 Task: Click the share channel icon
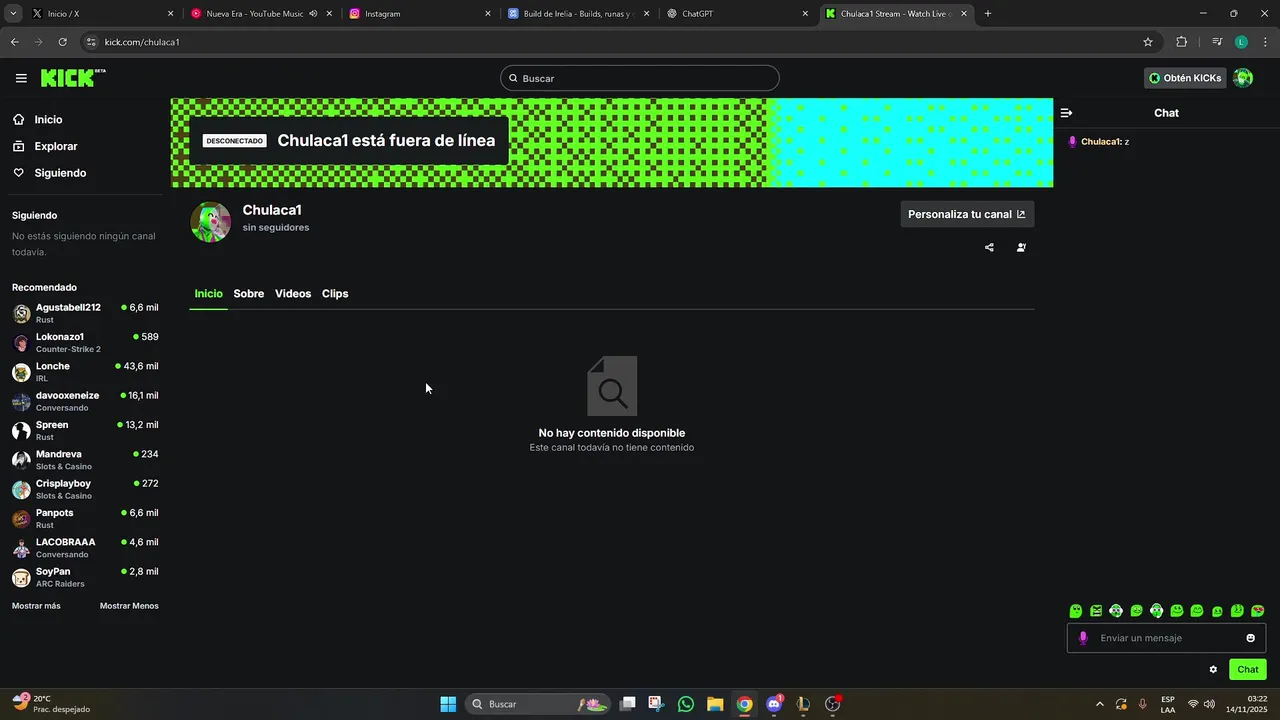point(989,247)
